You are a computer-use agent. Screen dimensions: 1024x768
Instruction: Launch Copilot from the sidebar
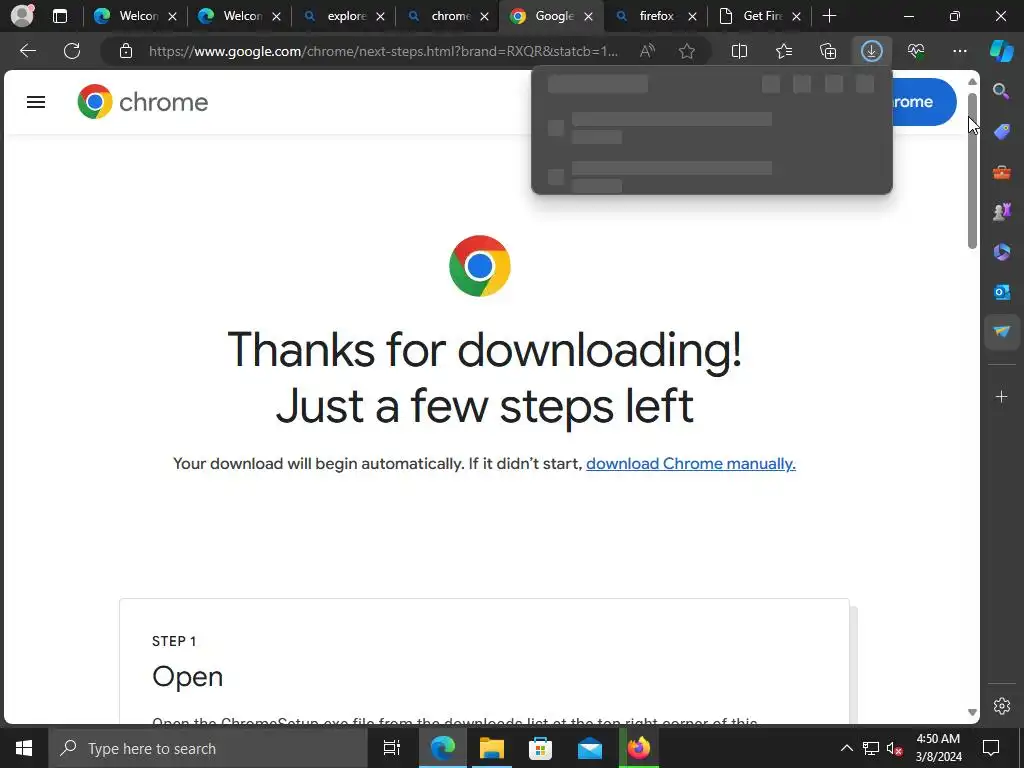pyautogui.click(x=1002, y=51)
